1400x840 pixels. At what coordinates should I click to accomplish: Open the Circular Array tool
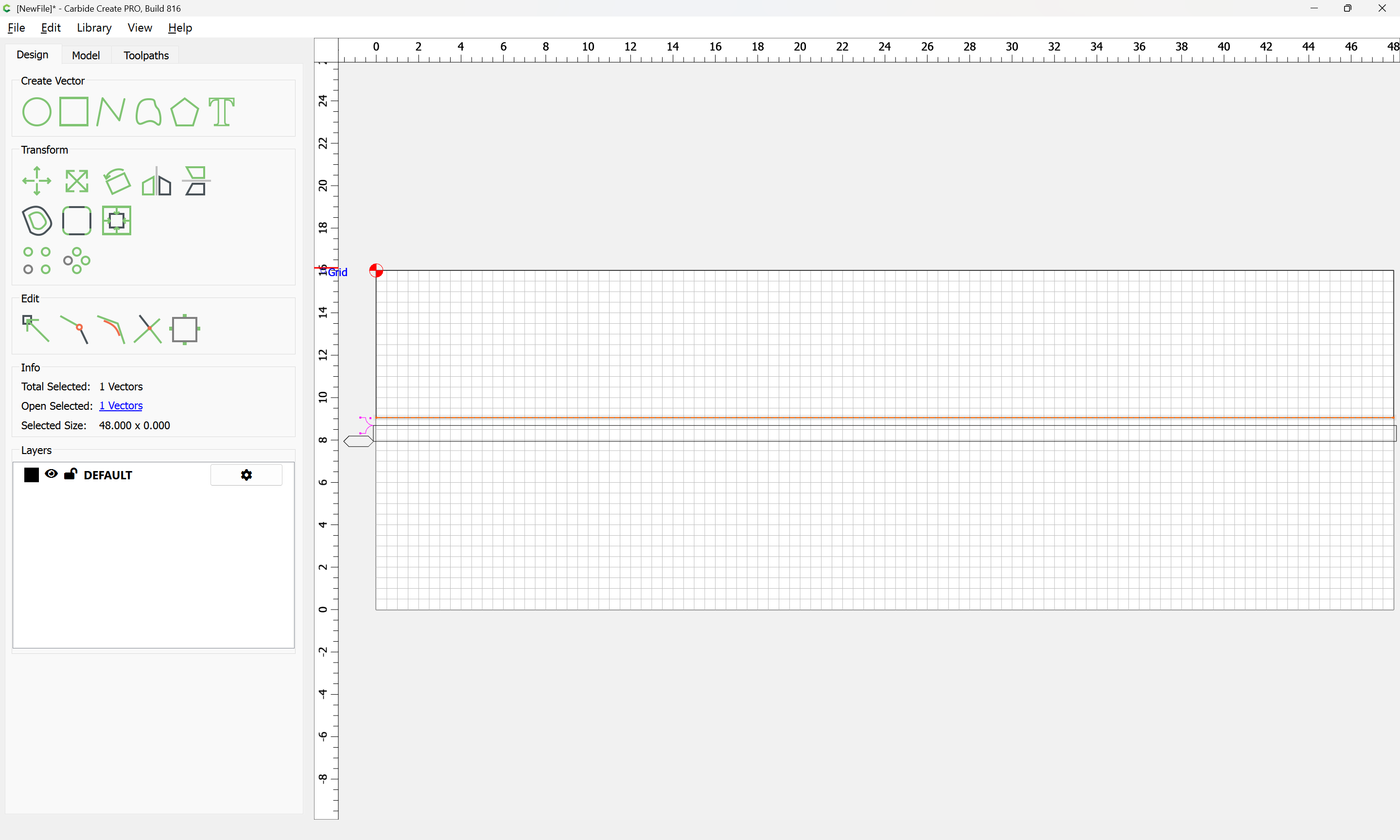tap(76, 261)
